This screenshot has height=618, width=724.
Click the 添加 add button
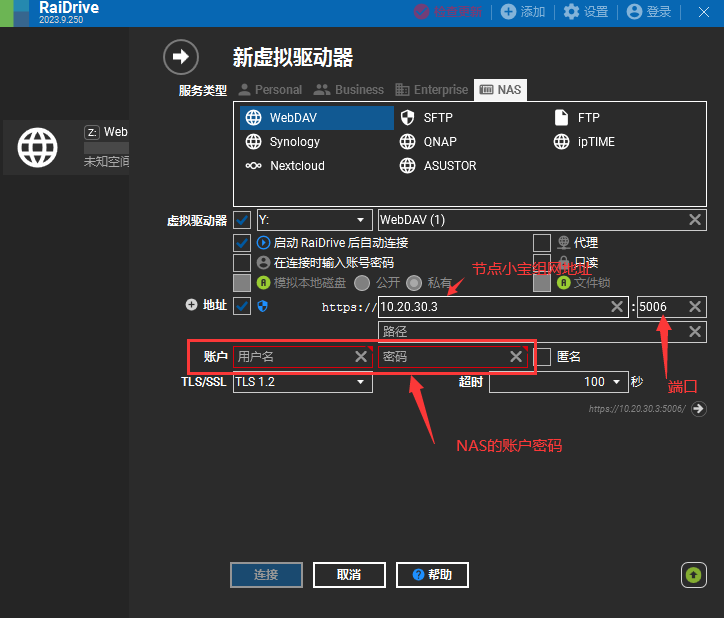(523, 12)
